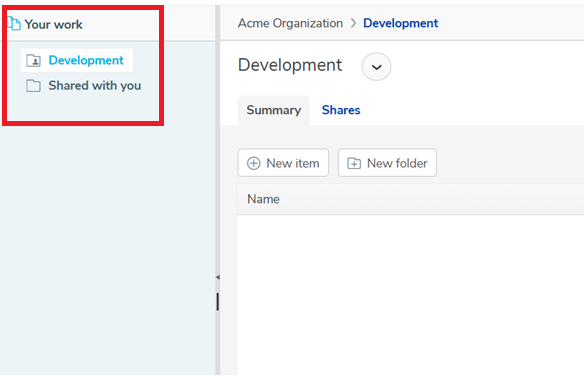Open the Development dropdown chevron
This screenshot has width=584, height=376.
(x=376, y=67)
